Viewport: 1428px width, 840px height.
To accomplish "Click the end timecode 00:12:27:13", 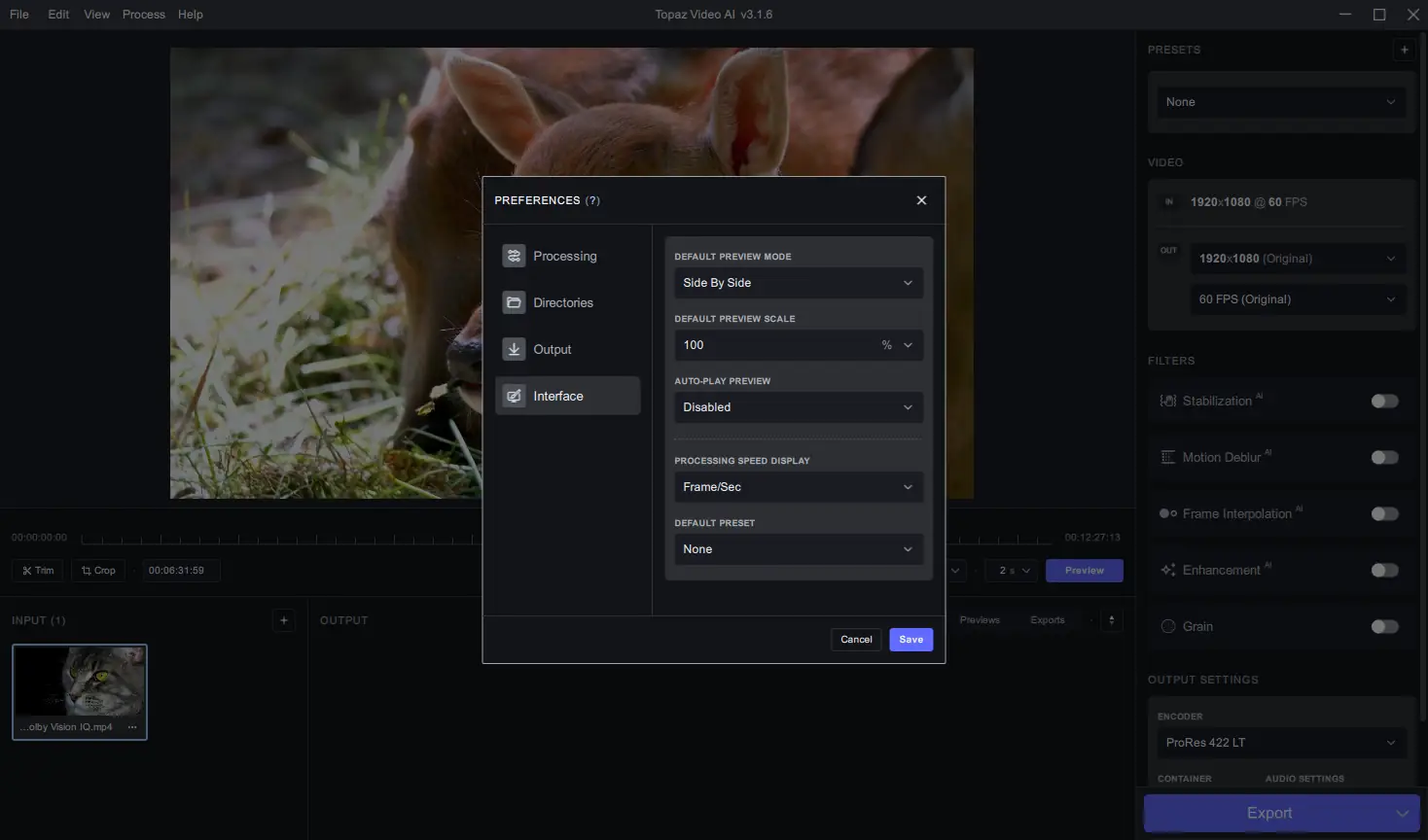I will [1092, 538].
